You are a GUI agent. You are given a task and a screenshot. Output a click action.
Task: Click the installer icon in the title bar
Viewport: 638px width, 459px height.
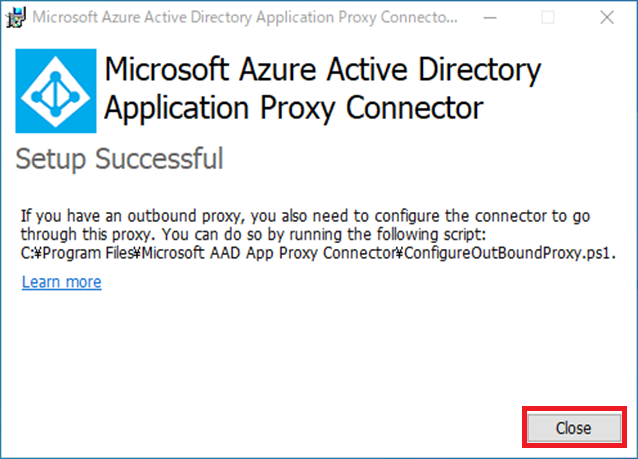(16, 17)
